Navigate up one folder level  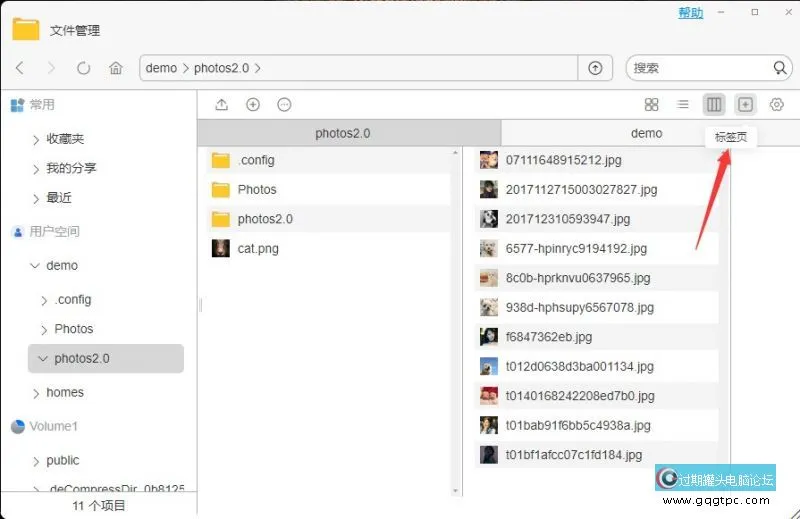point(595,68)
